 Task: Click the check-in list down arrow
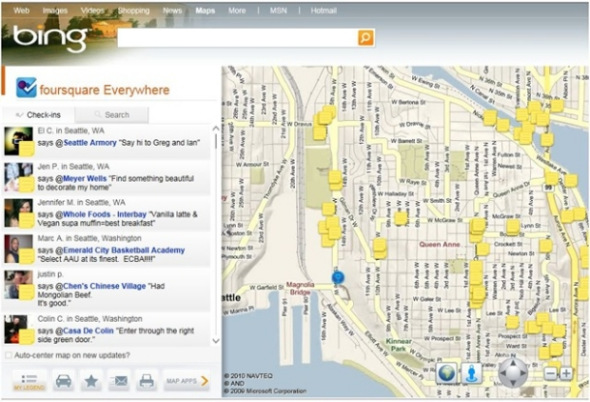(216, 341)
